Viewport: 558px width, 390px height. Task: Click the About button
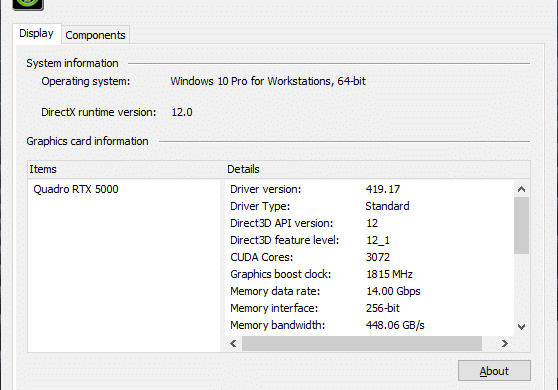pyautogui.click(x=494, y=371)
